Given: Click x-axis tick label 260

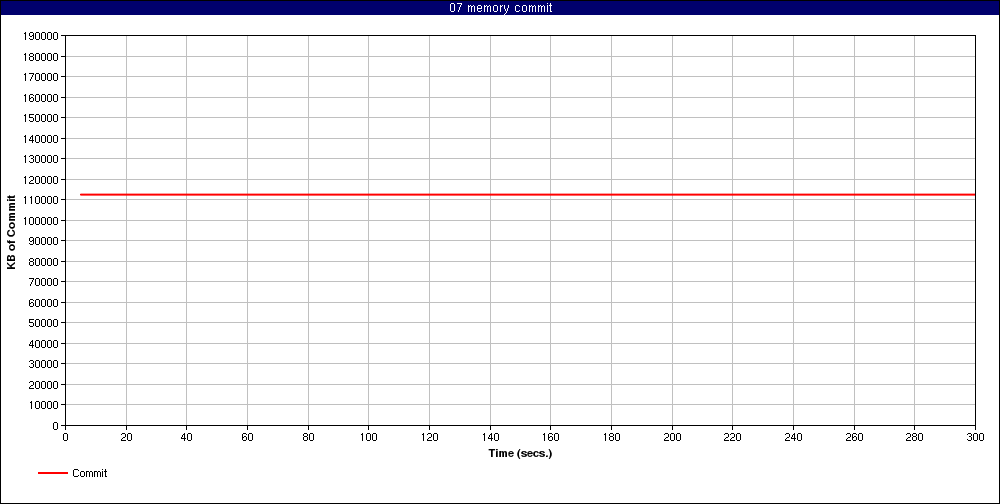Looking at the screenshot, I should [854, 437].
